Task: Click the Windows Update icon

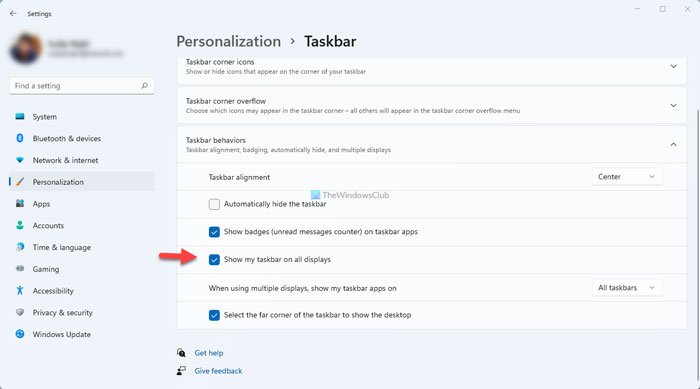Action: click(20, 334)
